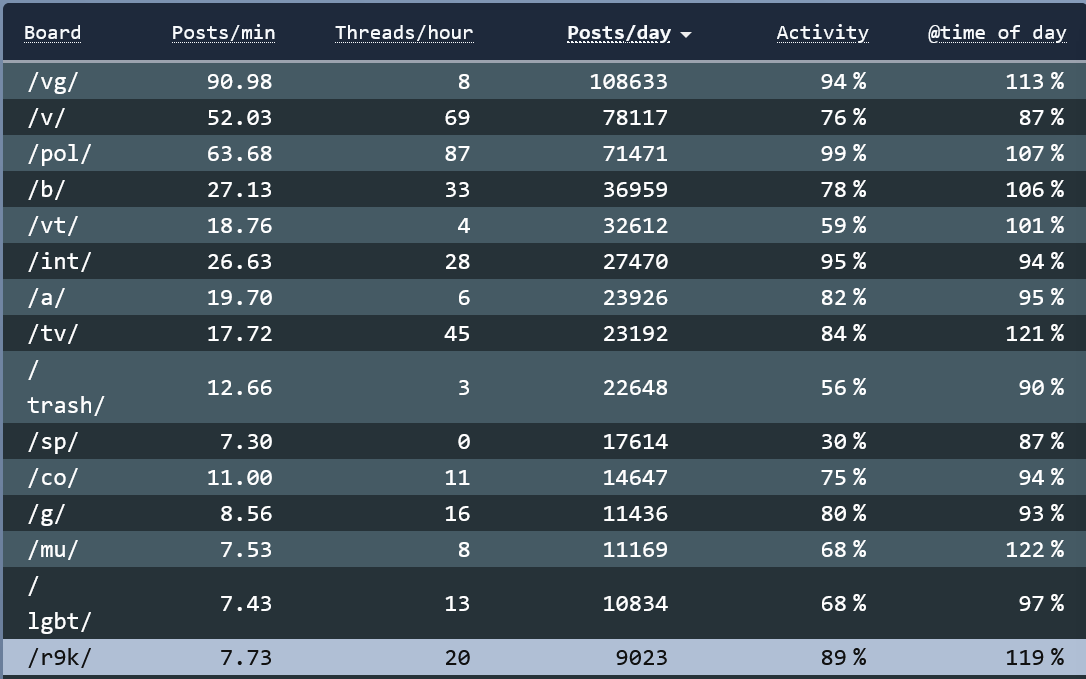This screenshot has width=1086, height=679.
Task: Click the Posts/day sort arrow indicator
Action: tap(686, 34)
